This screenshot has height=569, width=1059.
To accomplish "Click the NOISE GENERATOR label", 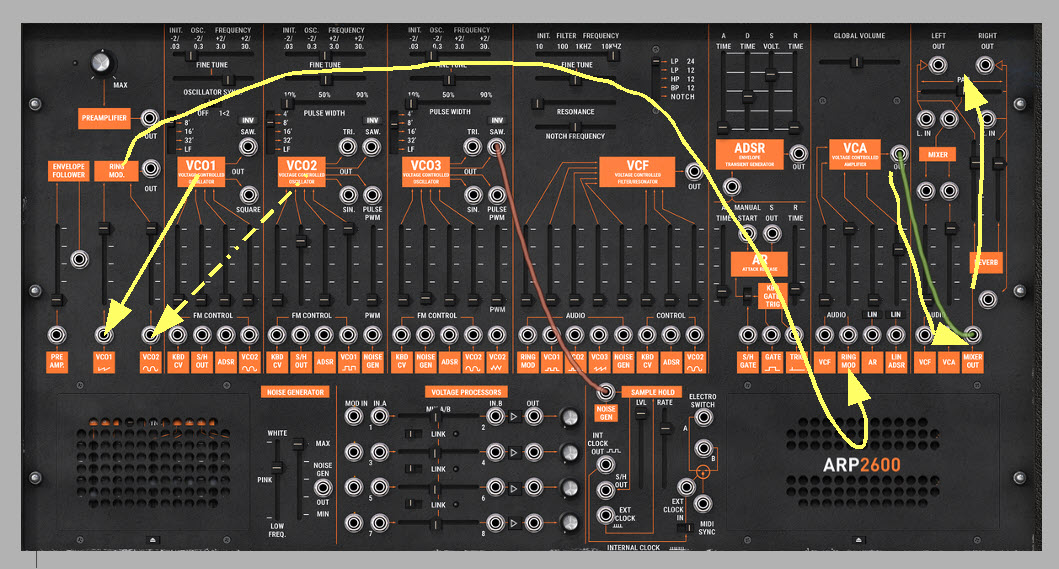I will (x=295, y=392).
